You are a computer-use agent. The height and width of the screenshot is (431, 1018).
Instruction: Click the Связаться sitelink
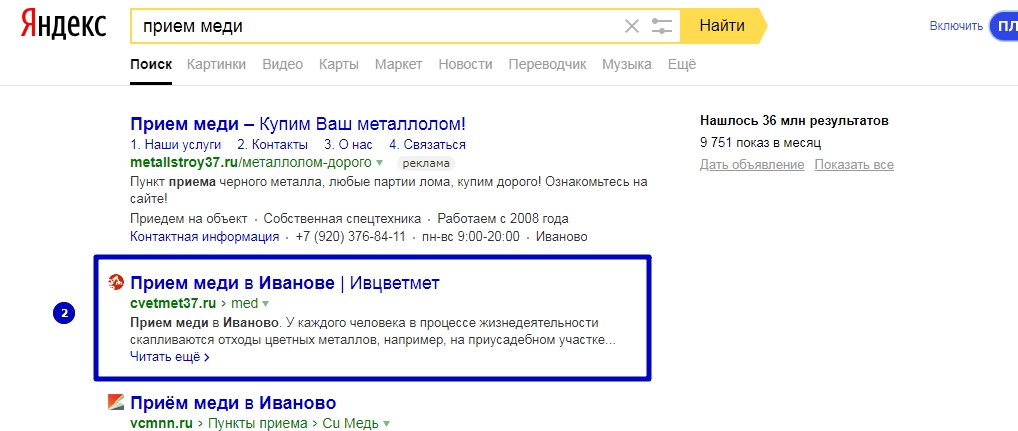tap(427, 144)
